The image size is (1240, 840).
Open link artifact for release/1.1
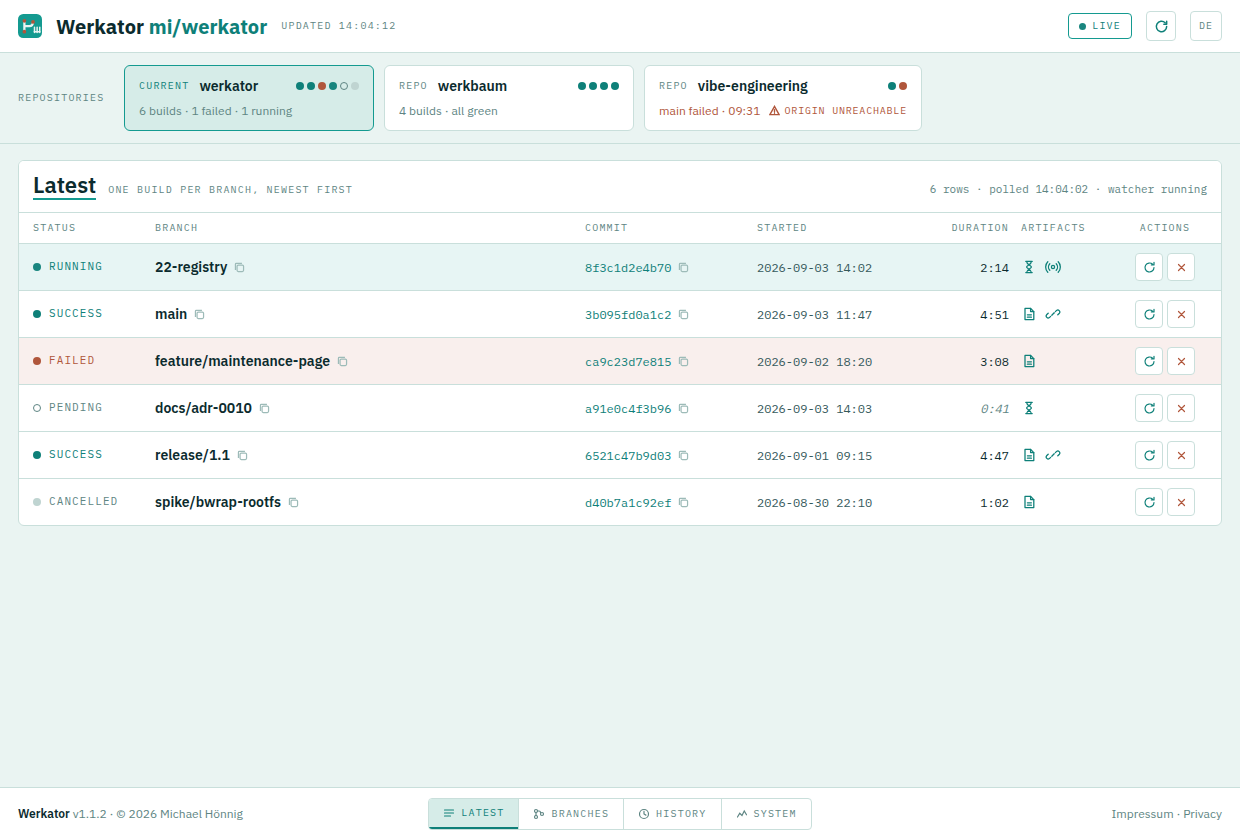coord(1053,455)
